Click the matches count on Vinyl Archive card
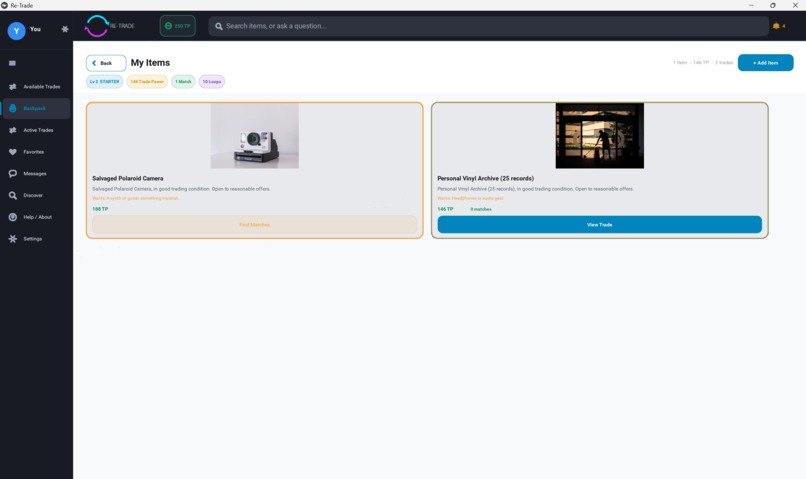 (x=481, y=209)
